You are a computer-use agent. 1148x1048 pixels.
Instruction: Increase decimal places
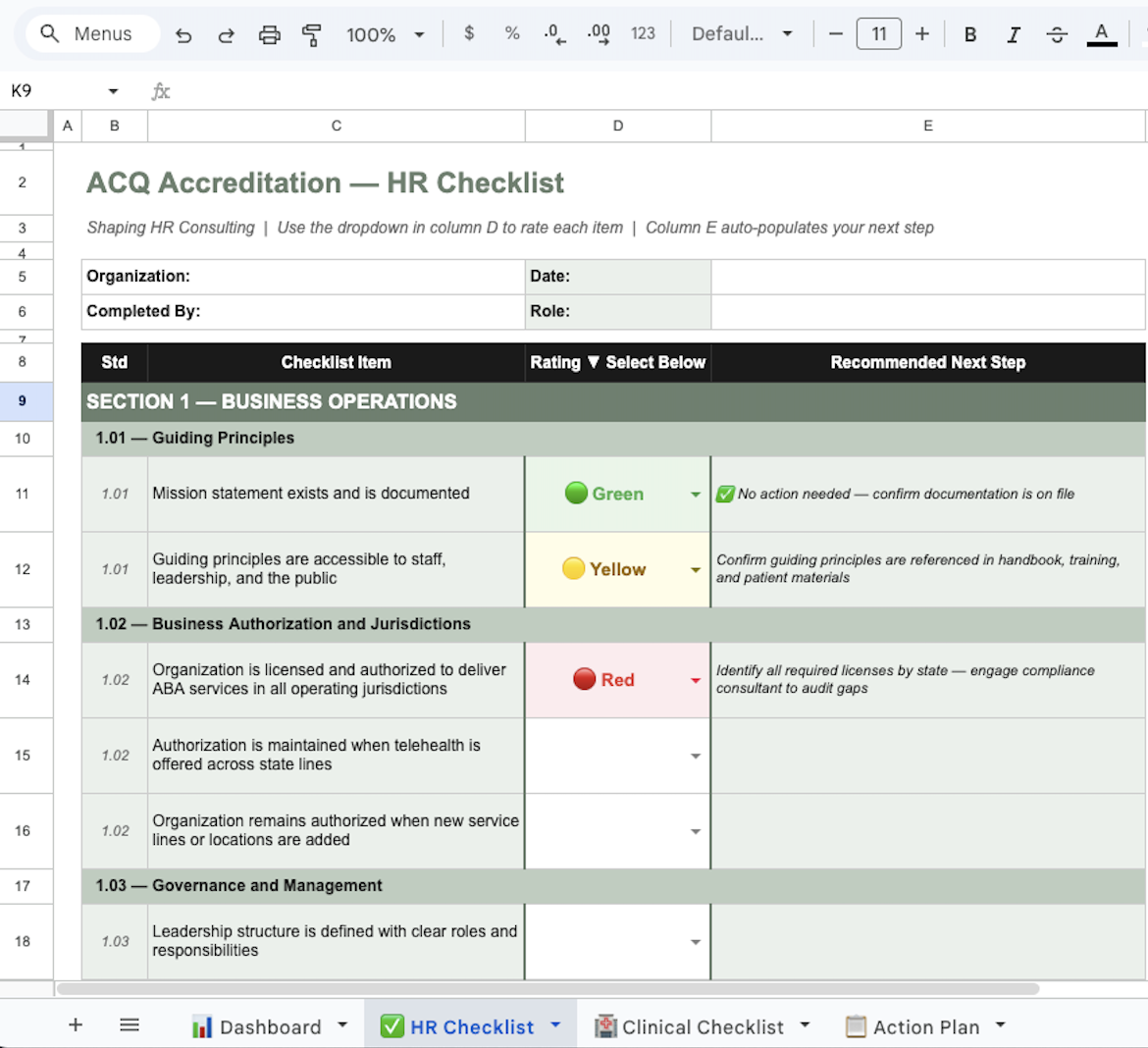pos(599,33)
